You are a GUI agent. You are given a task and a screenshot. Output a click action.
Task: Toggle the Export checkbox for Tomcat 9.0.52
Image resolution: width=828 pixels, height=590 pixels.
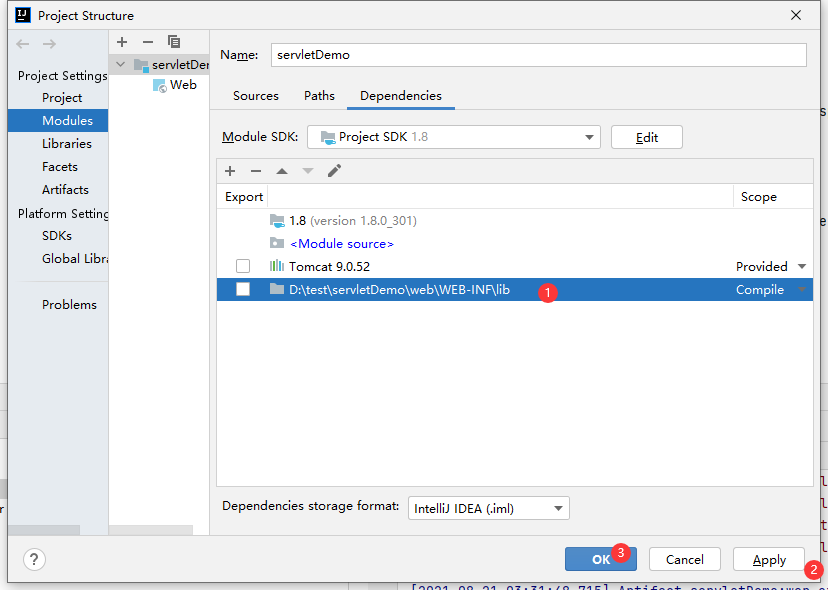click(243, 266)
